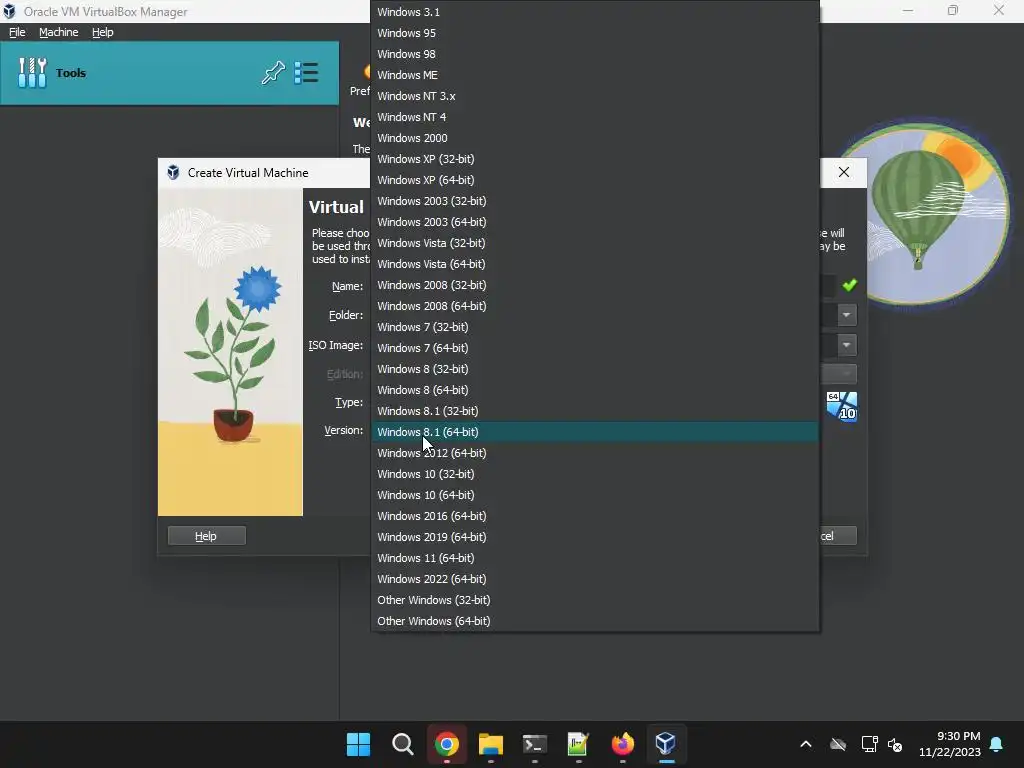Open notifications bell in taskbar
This screenshot has height=768, width=1024.
click(997, 744)
